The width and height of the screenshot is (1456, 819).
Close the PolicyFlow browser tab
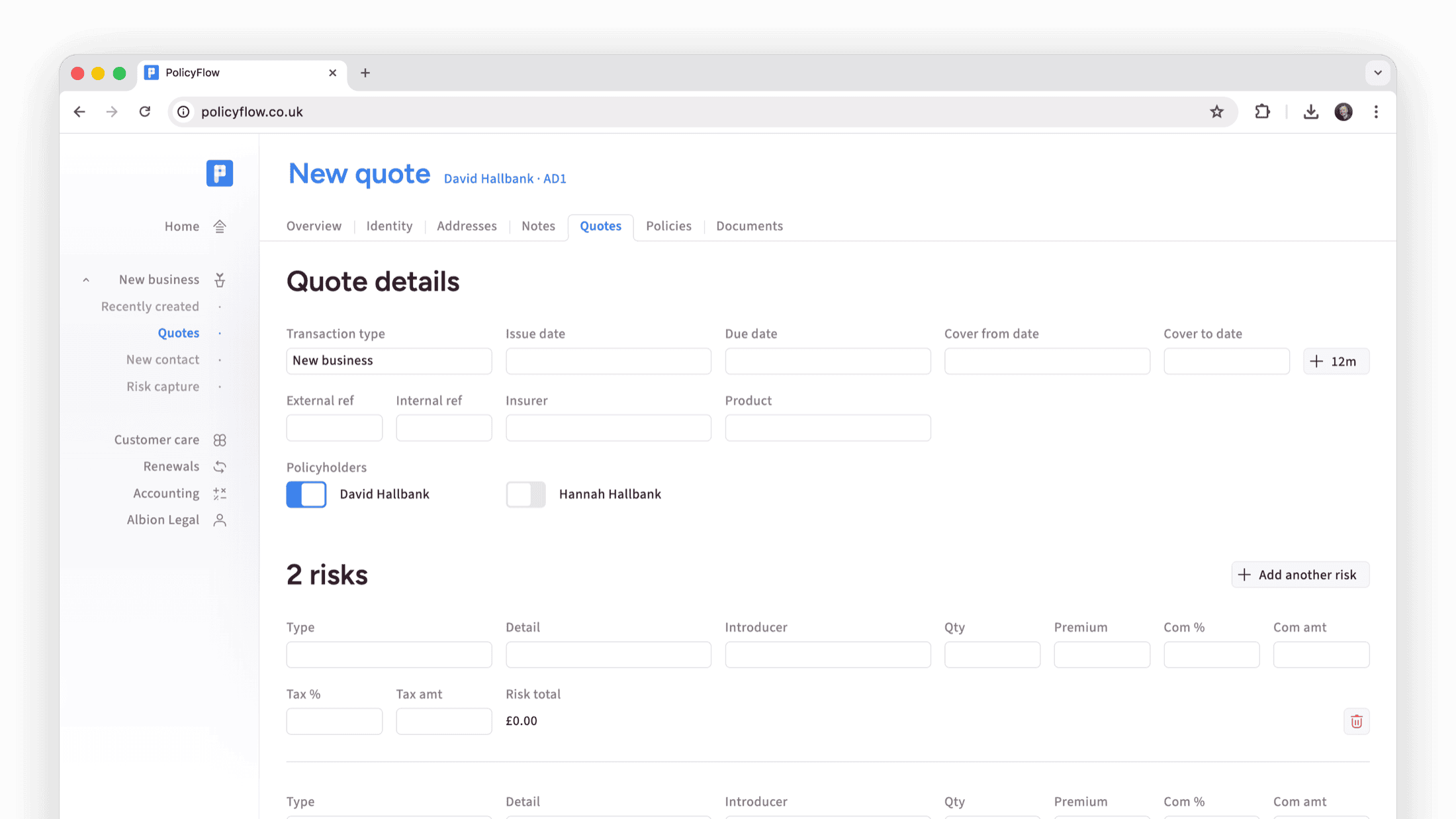tap(332, 73)
